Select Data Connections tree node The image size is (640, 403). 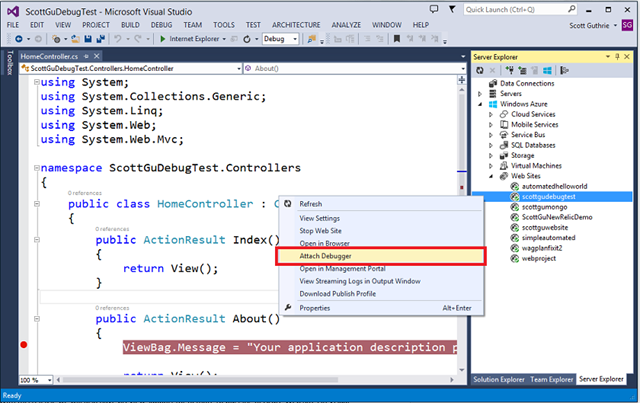[x=527, y=83]
